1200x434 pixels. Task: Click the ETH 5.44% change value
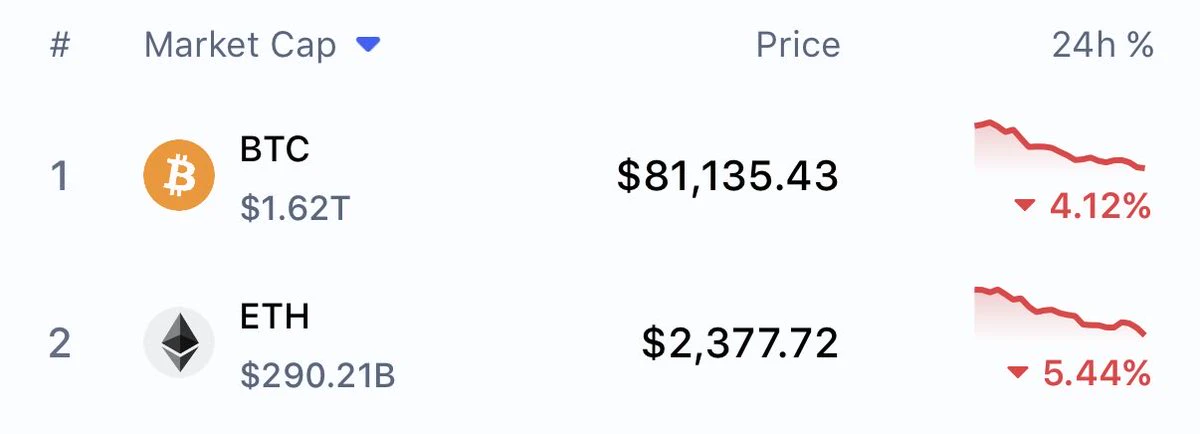click(1097, 373)
